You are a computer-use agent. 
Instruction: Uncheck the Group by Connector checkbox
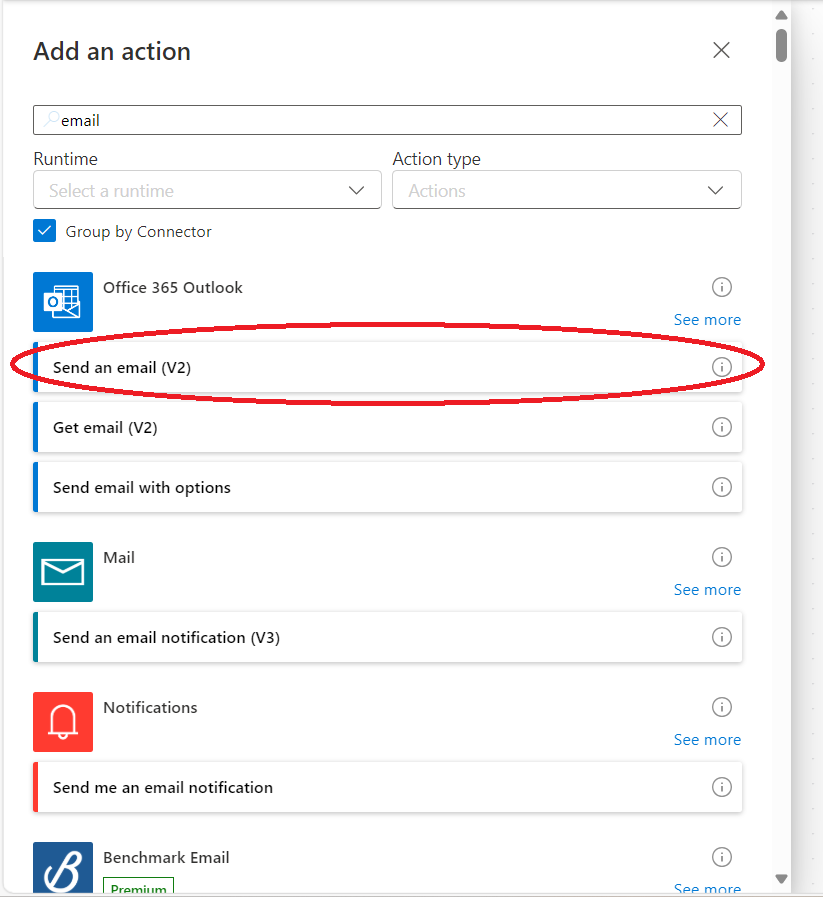pos(45,231)
